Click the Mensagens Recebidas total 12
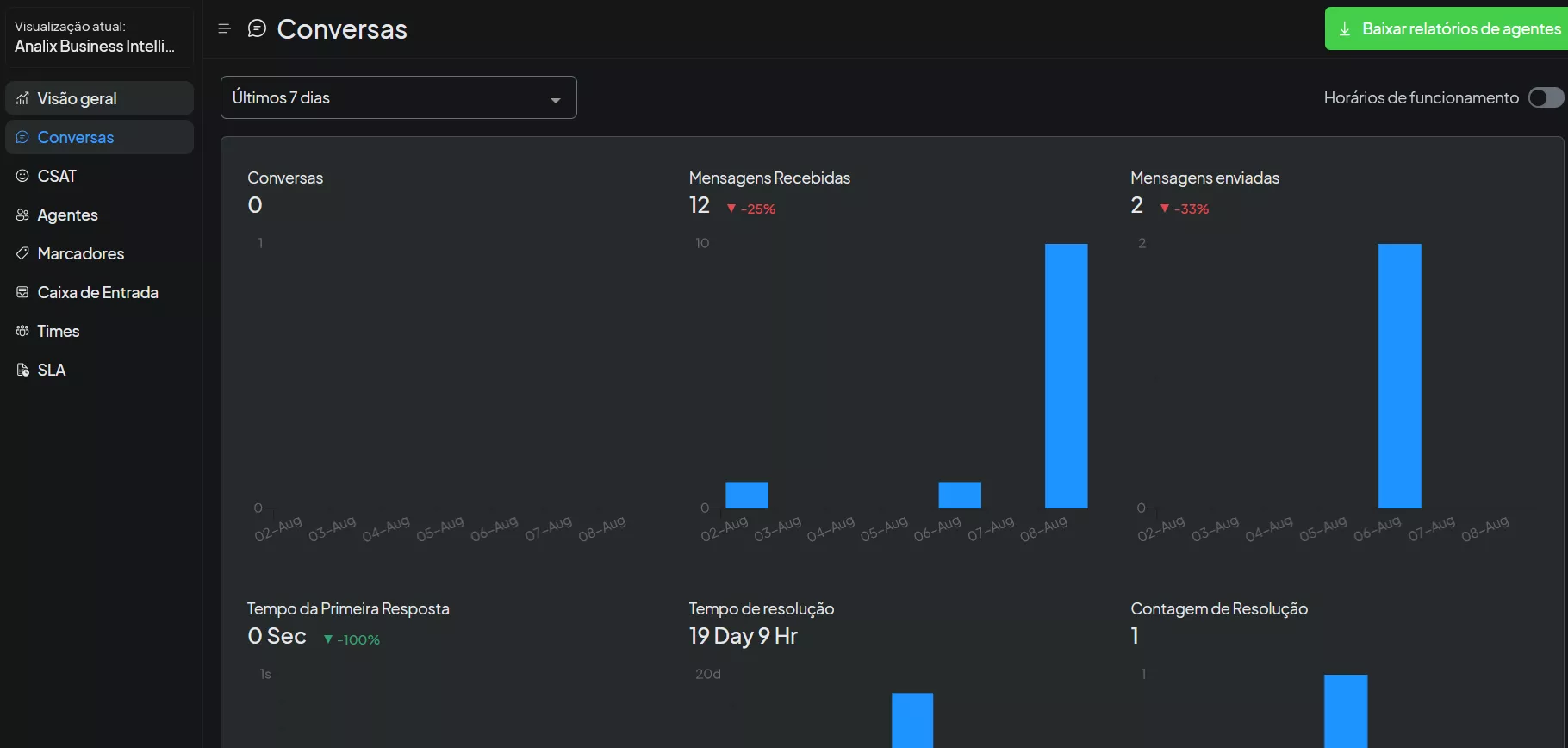The height and width of the screenshot is (748, 1568). click(700, 205)
